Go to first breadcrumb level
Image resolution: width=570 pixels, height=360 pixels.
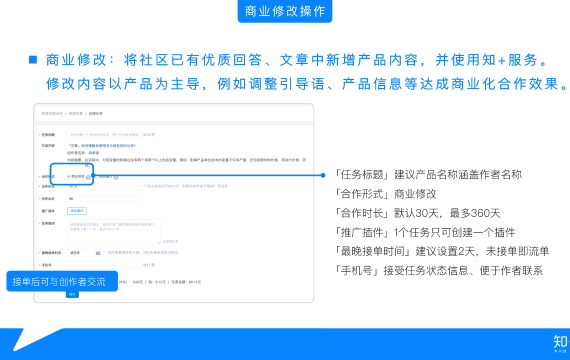coord(52,113)
